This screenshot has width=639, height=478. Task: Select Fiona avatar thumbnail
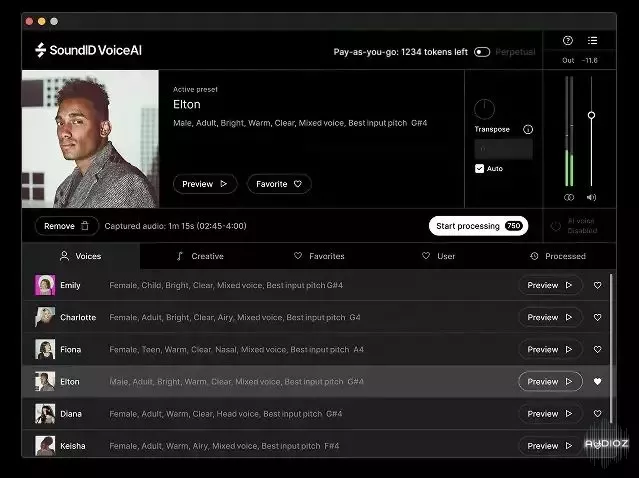pos(45,349)
